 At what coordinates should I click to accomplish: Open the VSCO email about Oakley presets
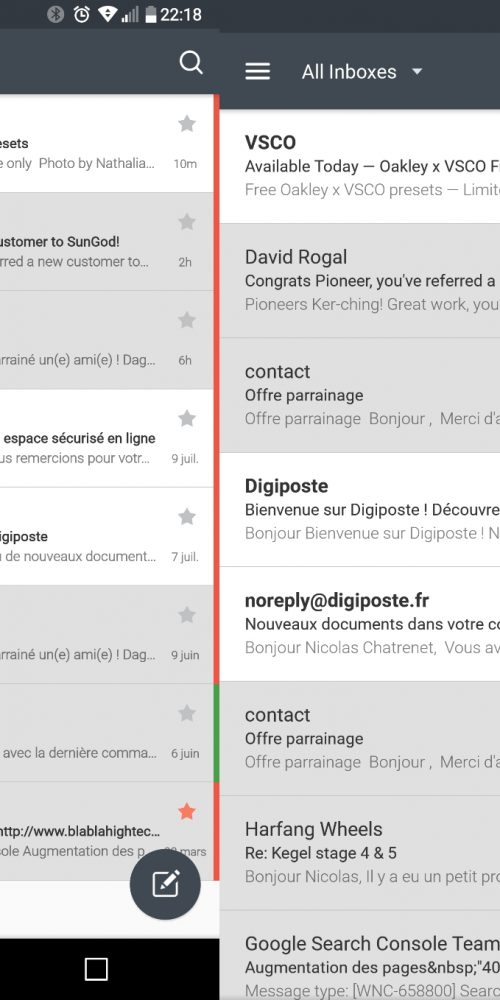[x=360, y=166]
